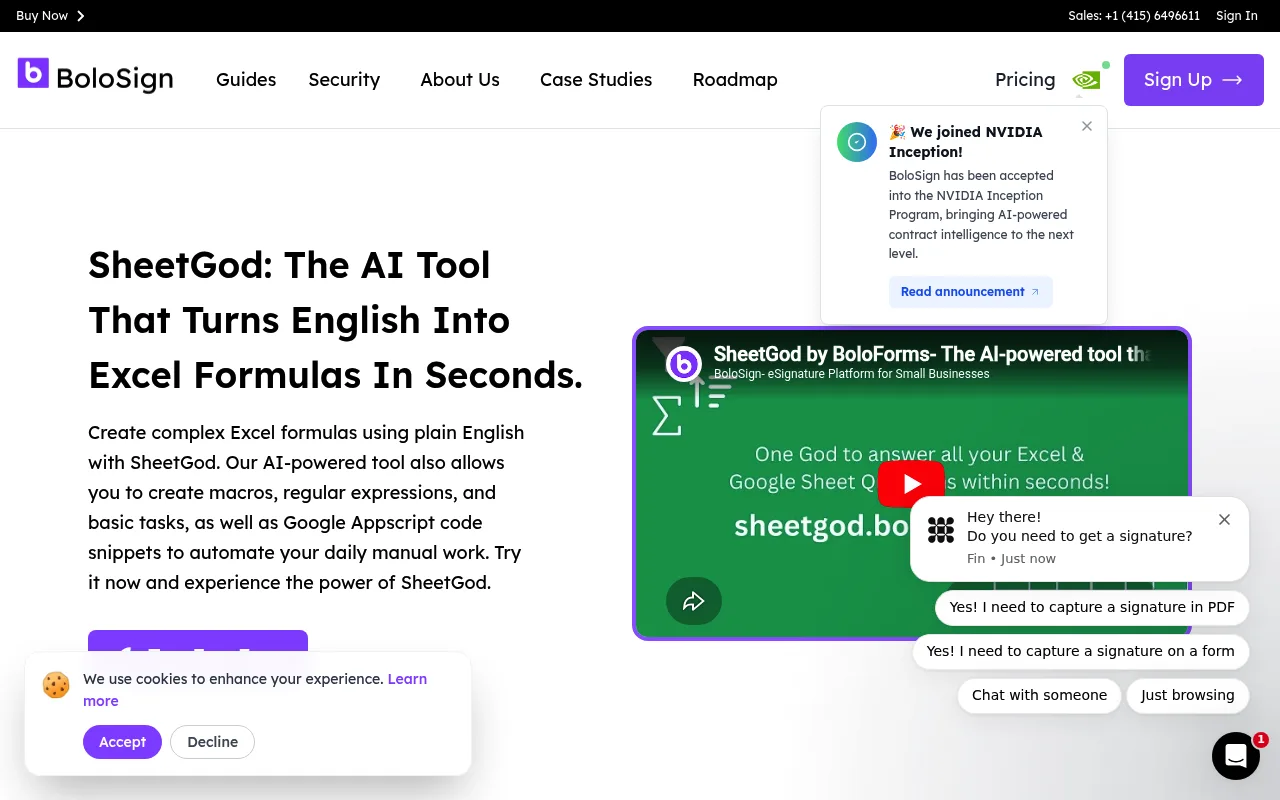This screenshot has width=1280, height=800.
Task: Click the Buy Now arrow chevron
Action: click(81, 16)
